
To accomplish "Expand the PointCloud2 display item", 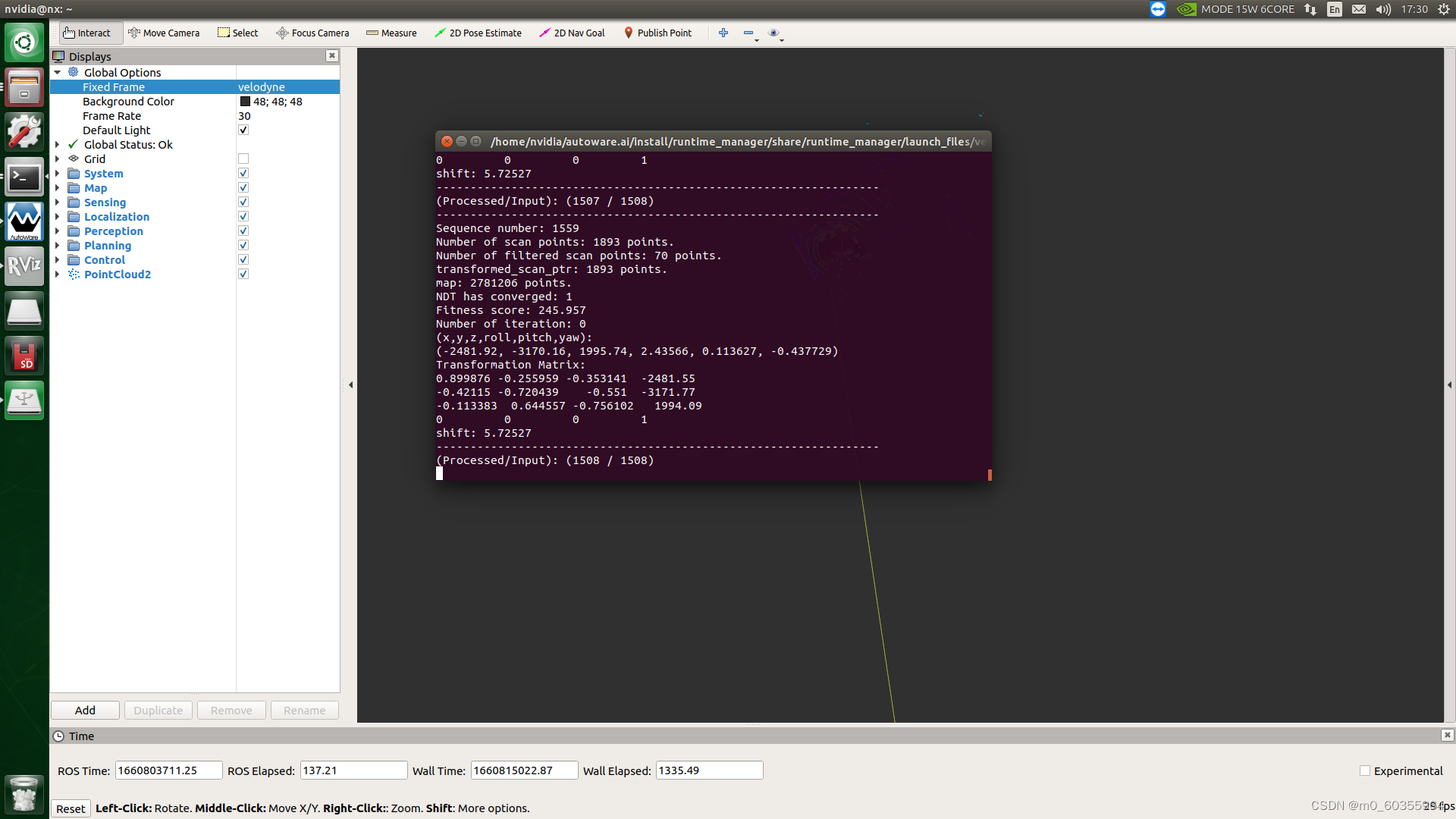I will click(x=58, y=275).
